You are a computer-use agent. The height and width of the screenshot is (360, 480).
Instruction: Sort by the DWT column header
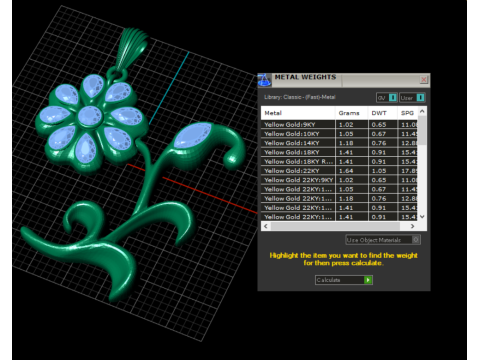(382, 113)
